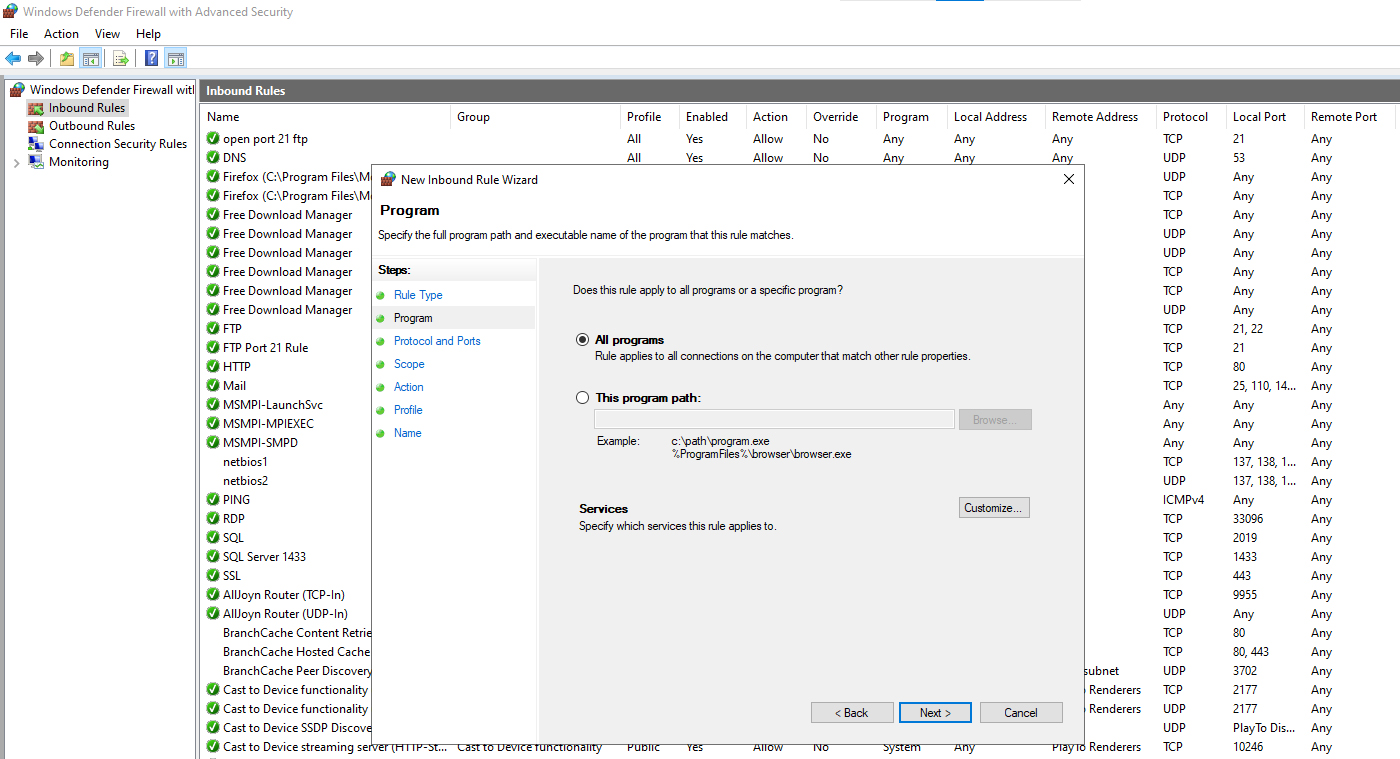Open the Action menu
Viewport: 1400px width, 759px height.
tap(61, 34)
